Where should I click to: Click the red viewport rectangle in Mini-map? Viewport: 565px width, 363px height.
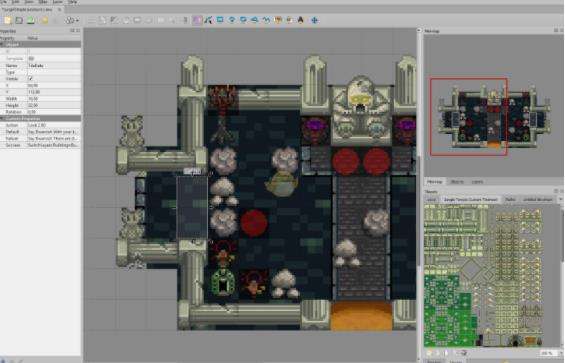469,117
